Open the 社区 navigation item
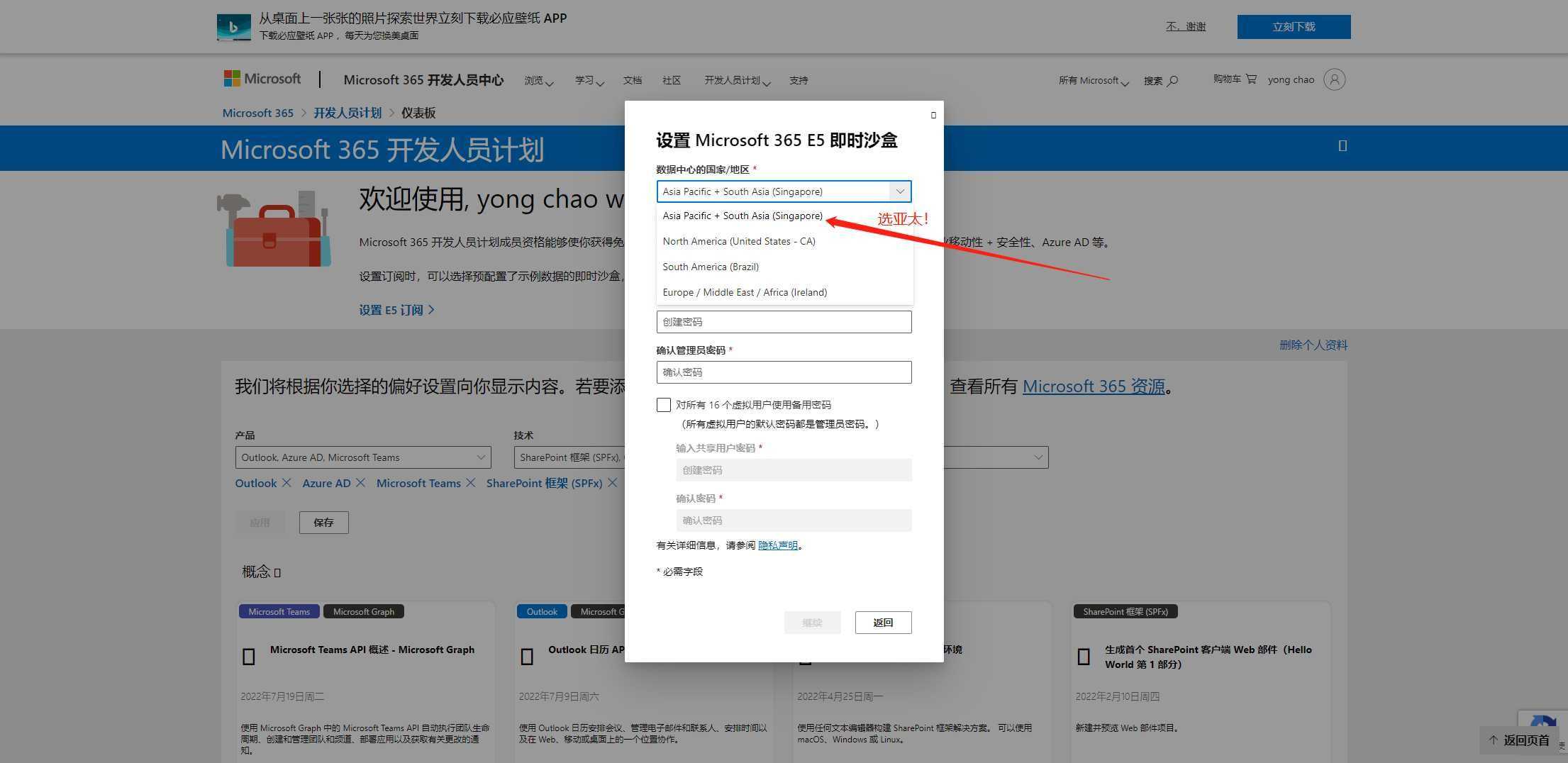Screen dimensions: 1568x763 tap(672, 81)
